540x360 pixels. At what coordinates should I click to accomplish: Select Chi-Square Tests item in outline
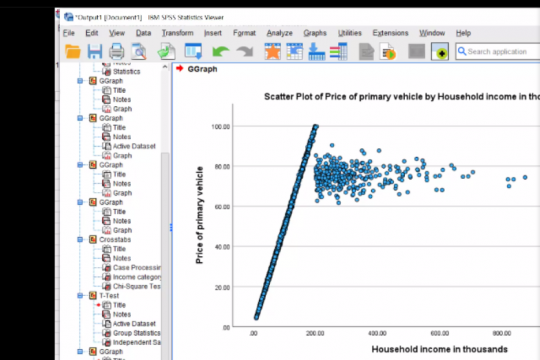click(137, 286)
